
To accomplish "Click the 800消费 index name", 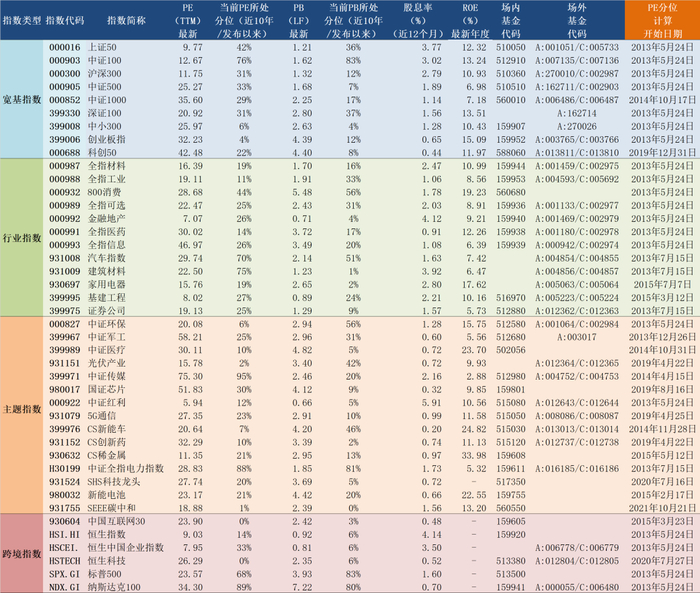I will (x=104, y=192).
